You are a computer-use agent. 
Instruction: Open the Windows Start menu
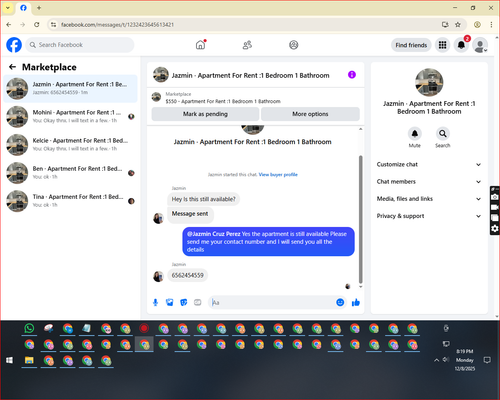pos(9,360)
